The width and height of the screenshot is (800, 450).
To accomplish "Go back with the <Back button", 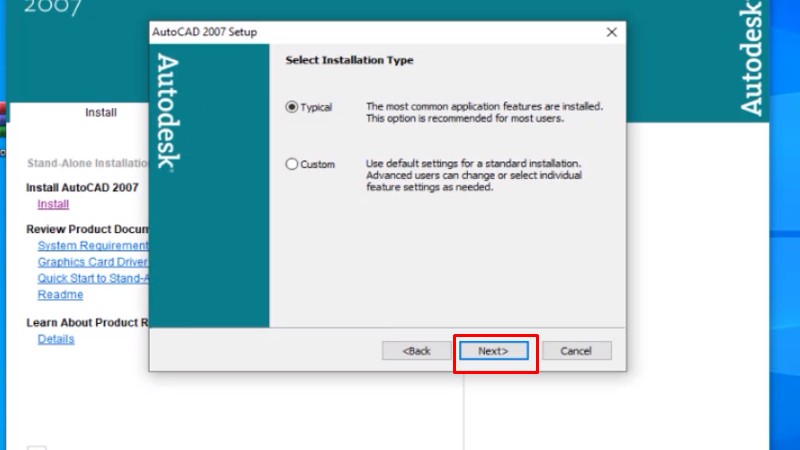I will point(416,351).
